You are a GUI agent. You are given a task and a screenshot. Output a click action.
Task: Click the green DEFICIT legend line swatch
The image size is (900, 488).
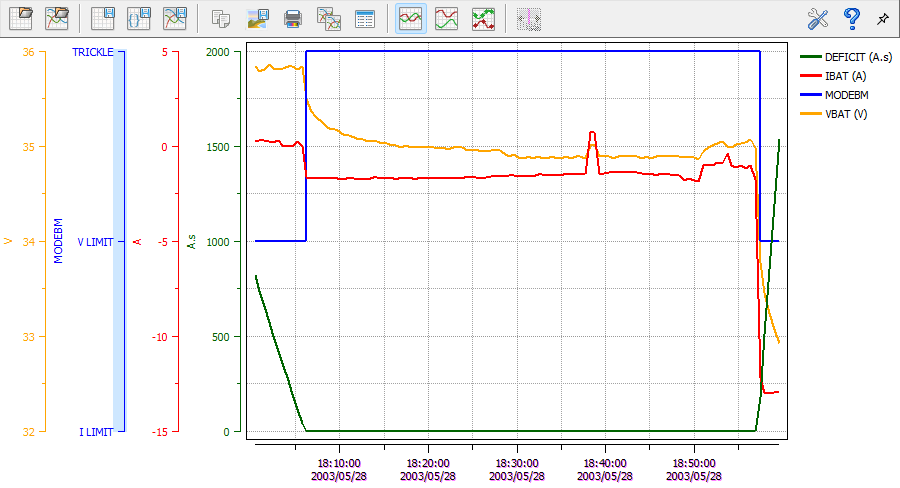810,57
